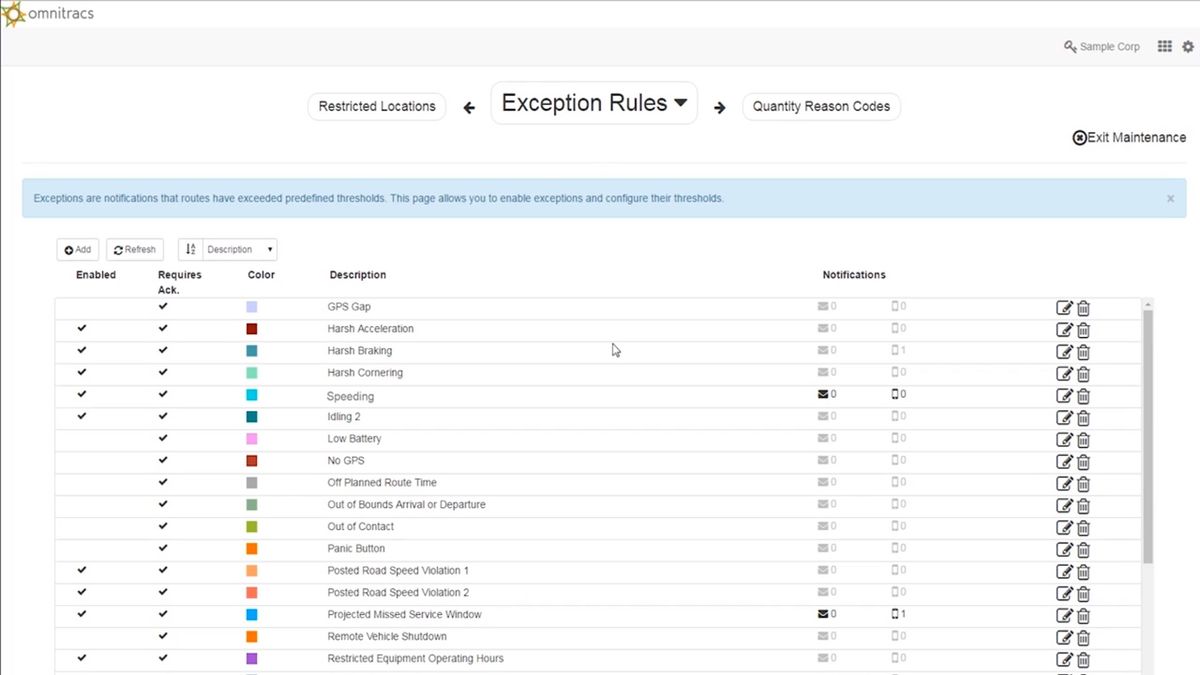Screen dimensions: 1200x675
Task: Click the right arrow next to Exception Rules
Action: point(719,107)
